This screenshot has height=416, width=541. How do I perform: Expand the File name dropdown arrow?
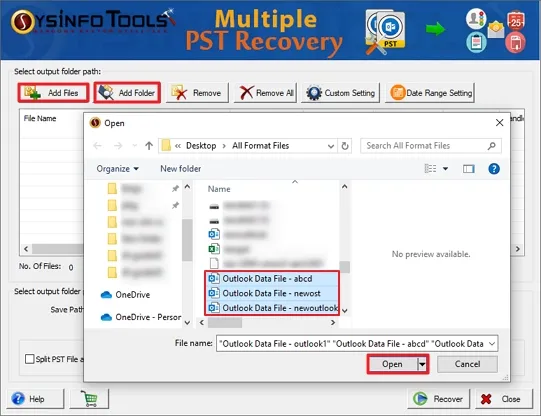(492, 344)
